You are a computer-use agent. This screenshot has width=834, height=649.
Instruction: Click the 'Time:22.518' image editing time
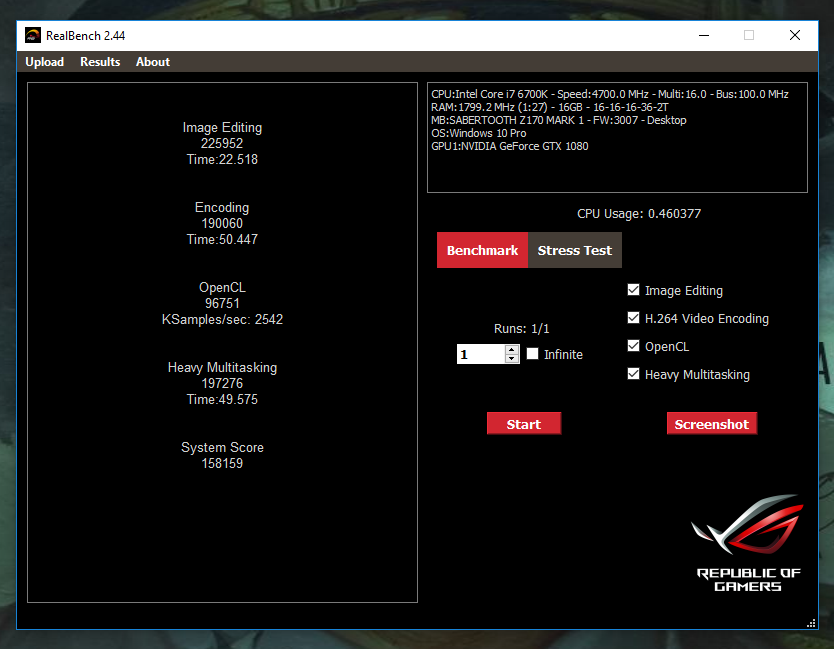pyautogui.click(x=222, y=160)
